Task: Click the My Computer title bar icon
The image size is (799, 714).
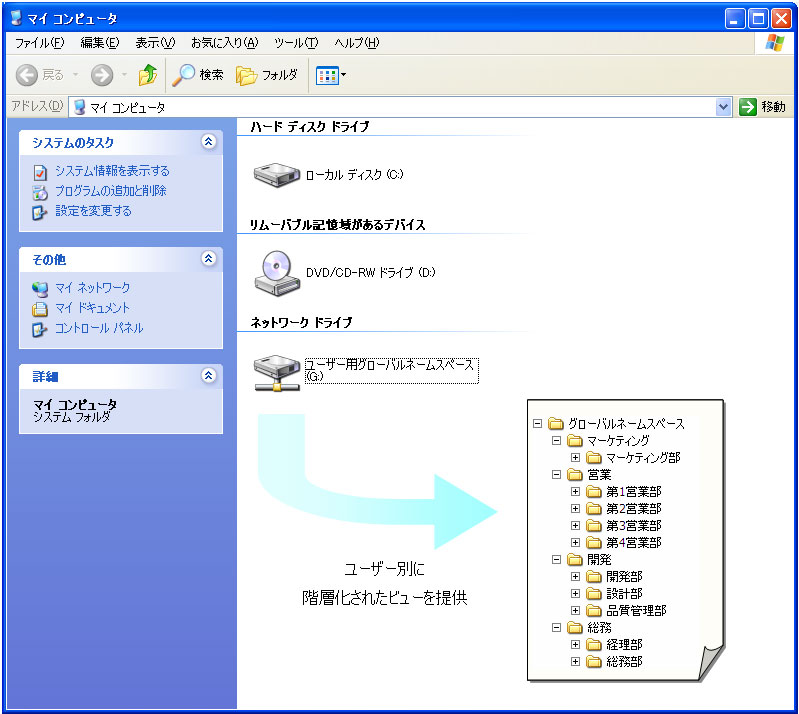Action: pyautogui.click(x=16, y=18)
